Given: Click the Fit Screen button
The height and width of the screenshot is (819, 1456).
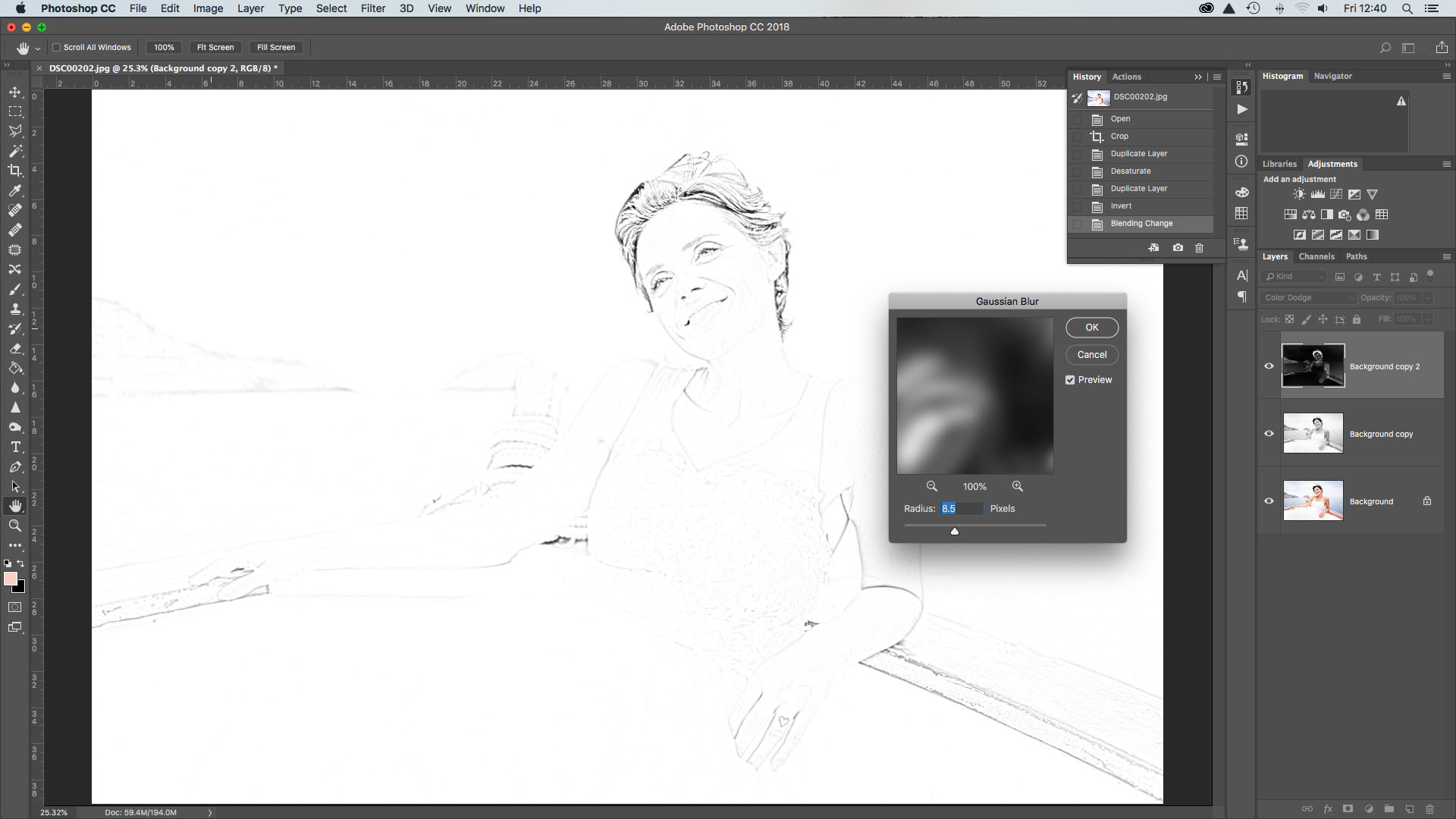Looking at the screenshot, I should point(215,47).
